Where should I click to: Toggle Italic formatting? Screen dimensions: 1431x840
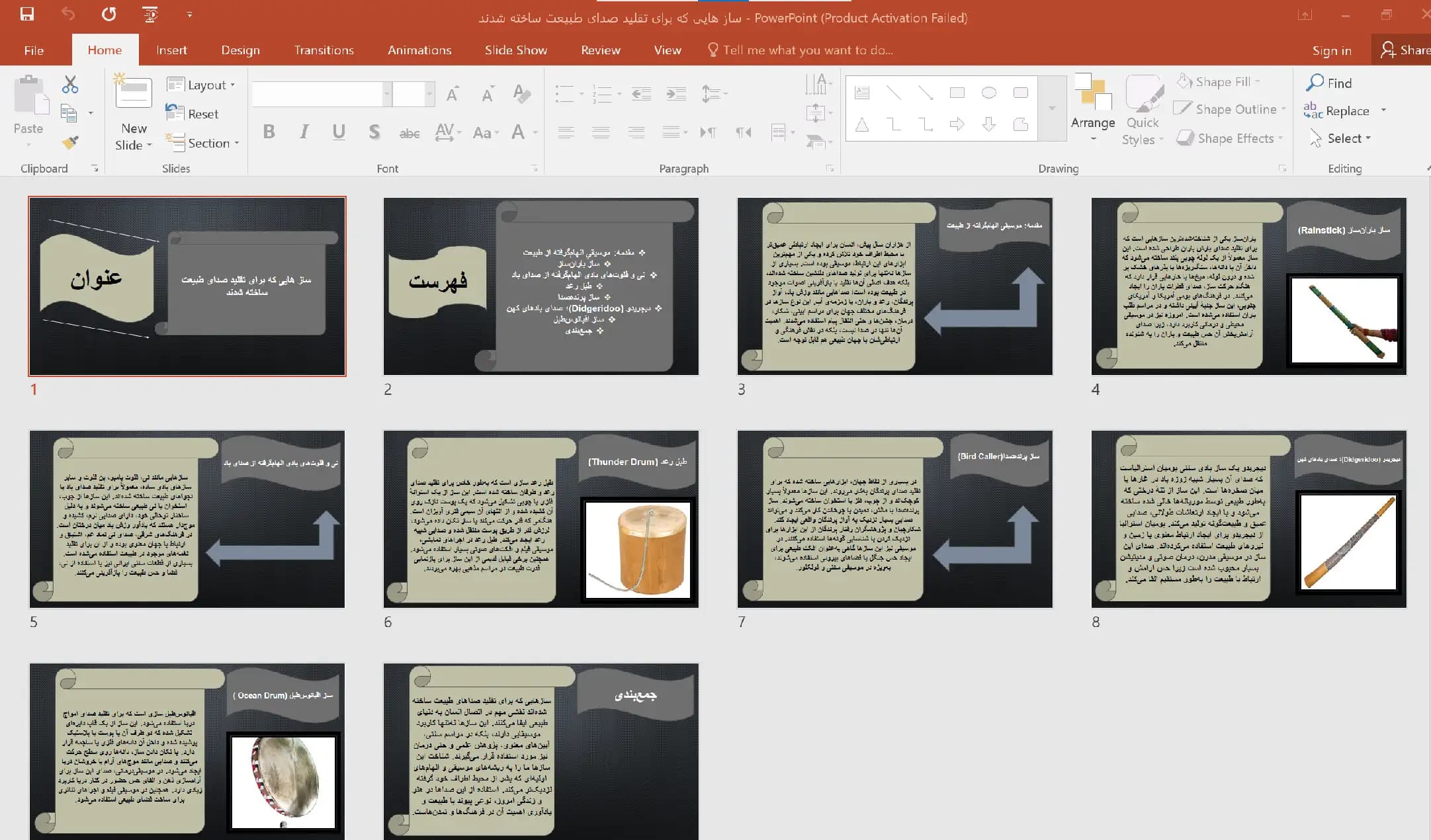pyautogui.click(x=304, y=132)
